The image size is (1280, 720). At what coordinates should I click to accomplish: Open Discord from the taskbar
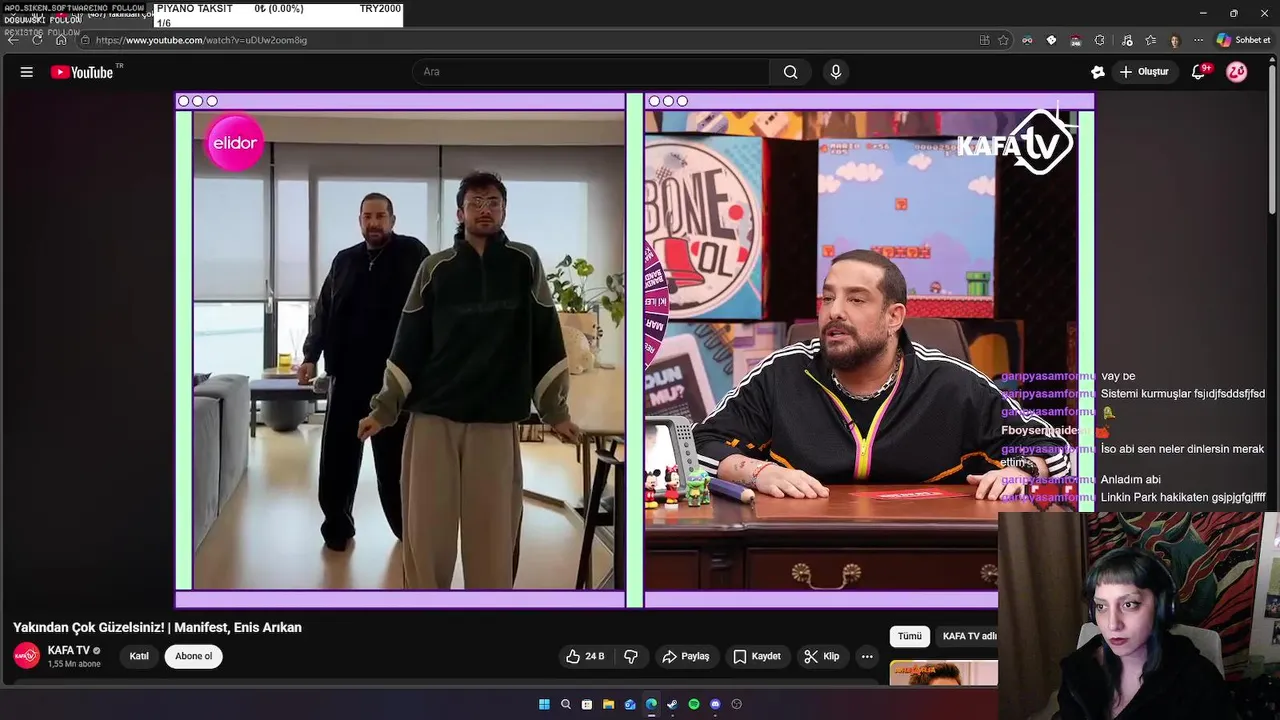click(715, 704)
